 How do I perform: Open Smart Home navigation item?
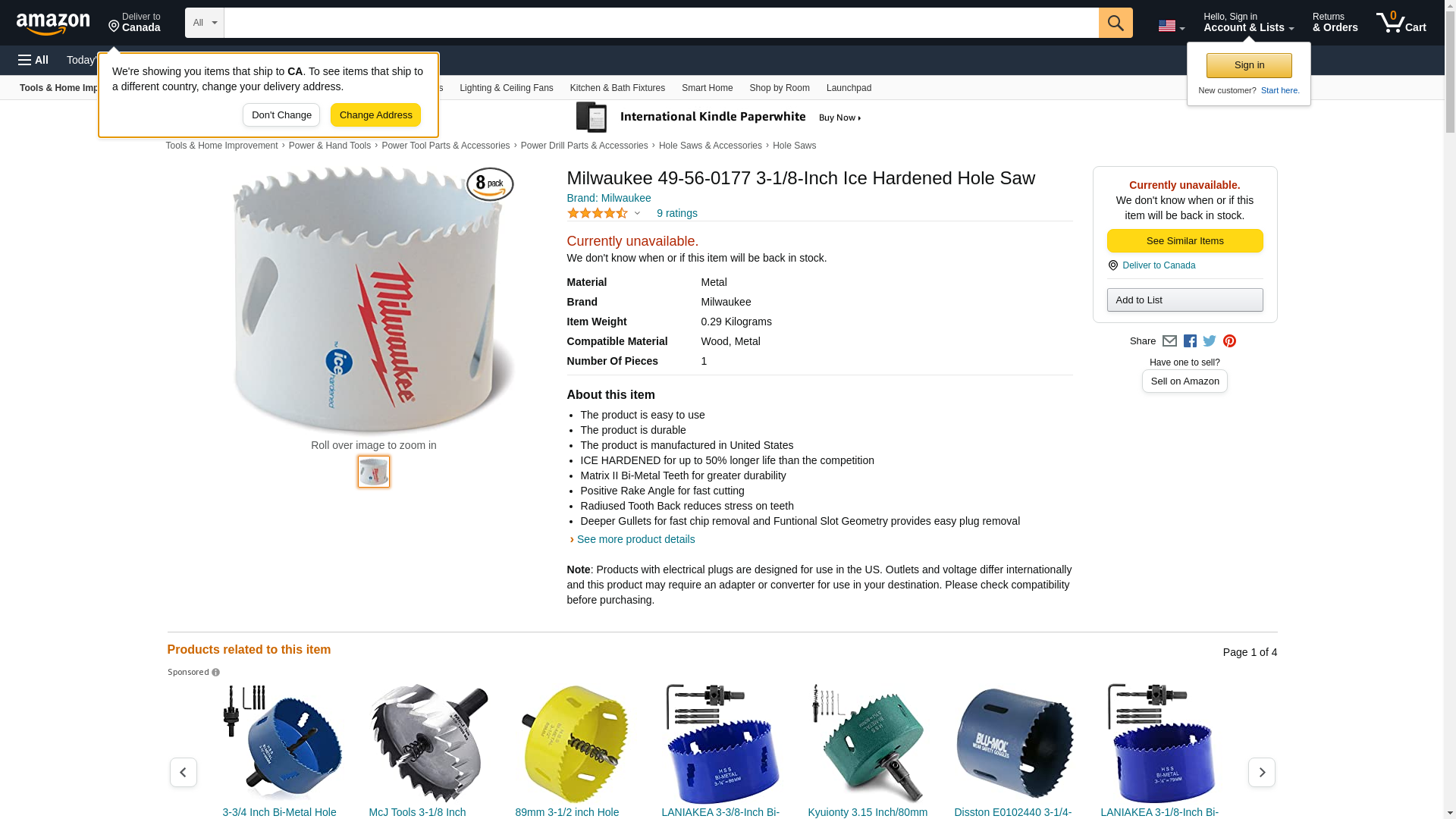coord(707,88)
